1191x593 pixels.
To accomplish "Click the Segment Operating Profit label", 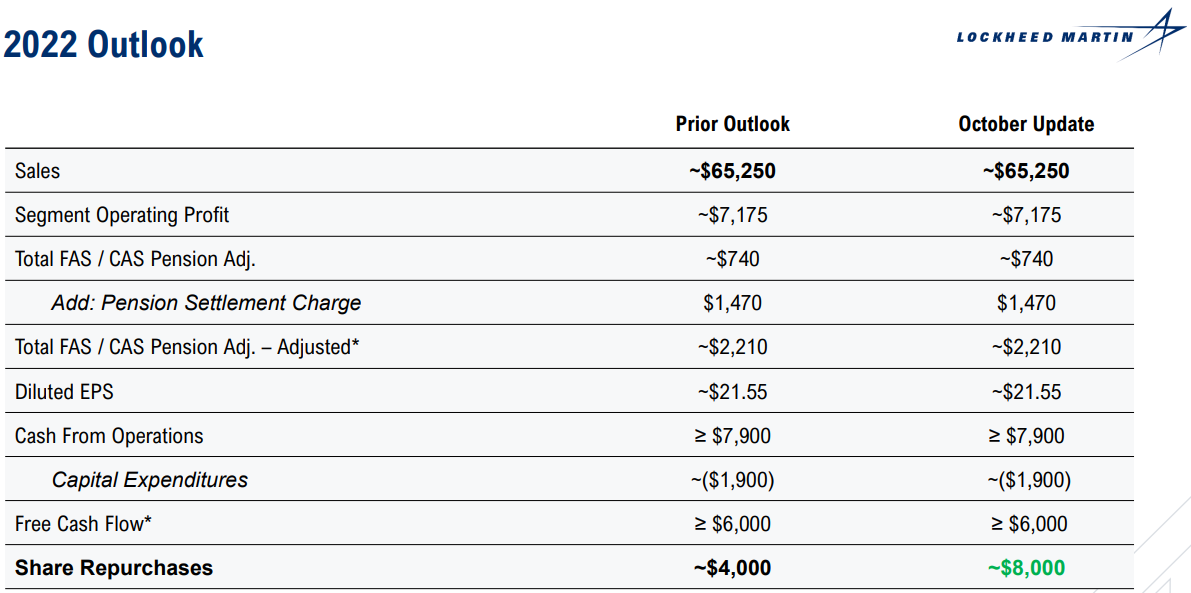I will 122,216.
